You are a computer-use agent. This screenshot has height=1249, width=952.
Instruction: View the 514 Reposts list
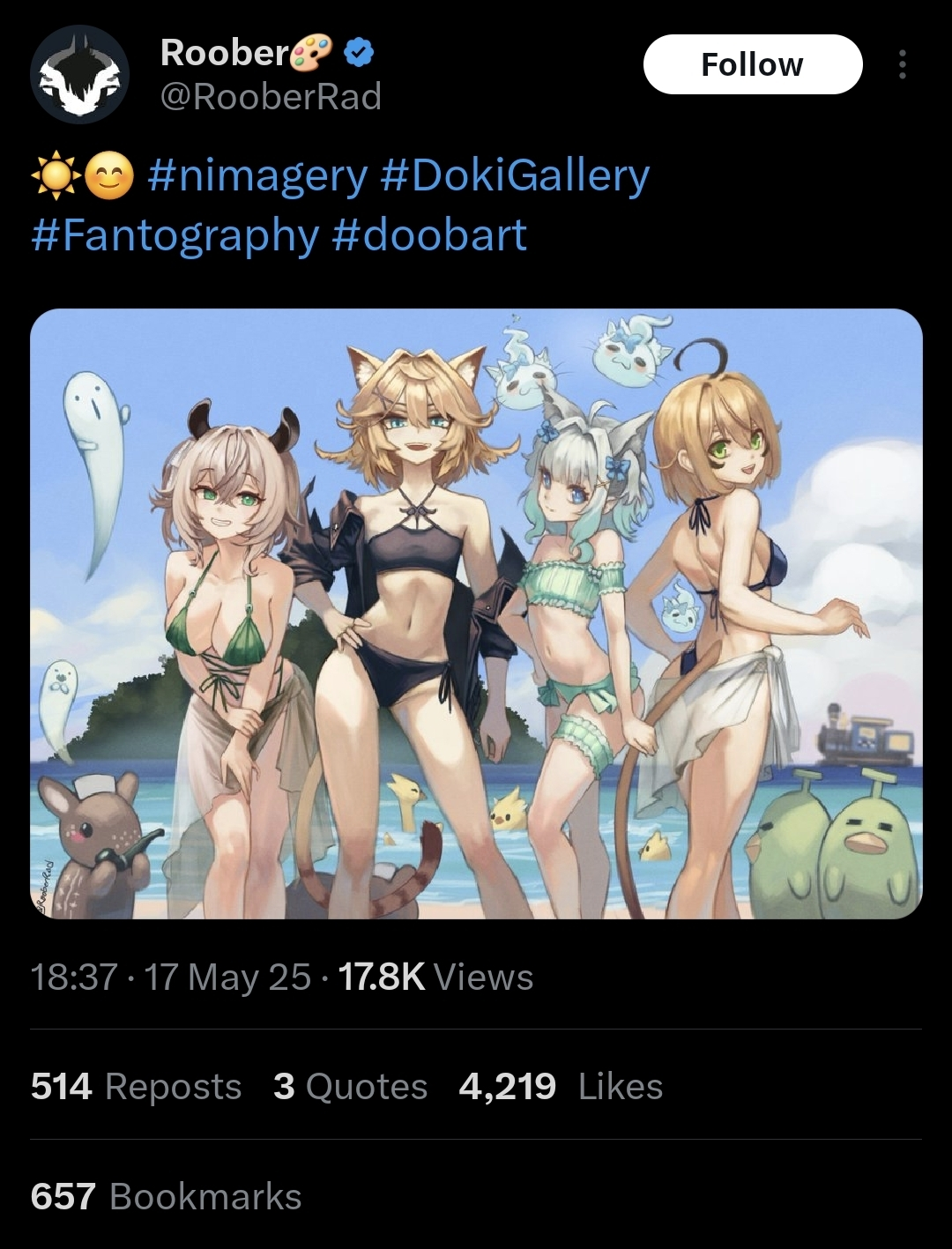136,1086
